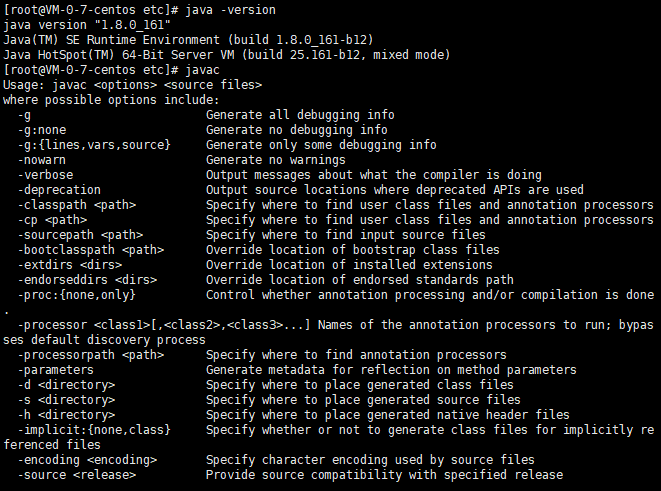Click the '-encoding <encoding>' option

(x=87, y=460)
